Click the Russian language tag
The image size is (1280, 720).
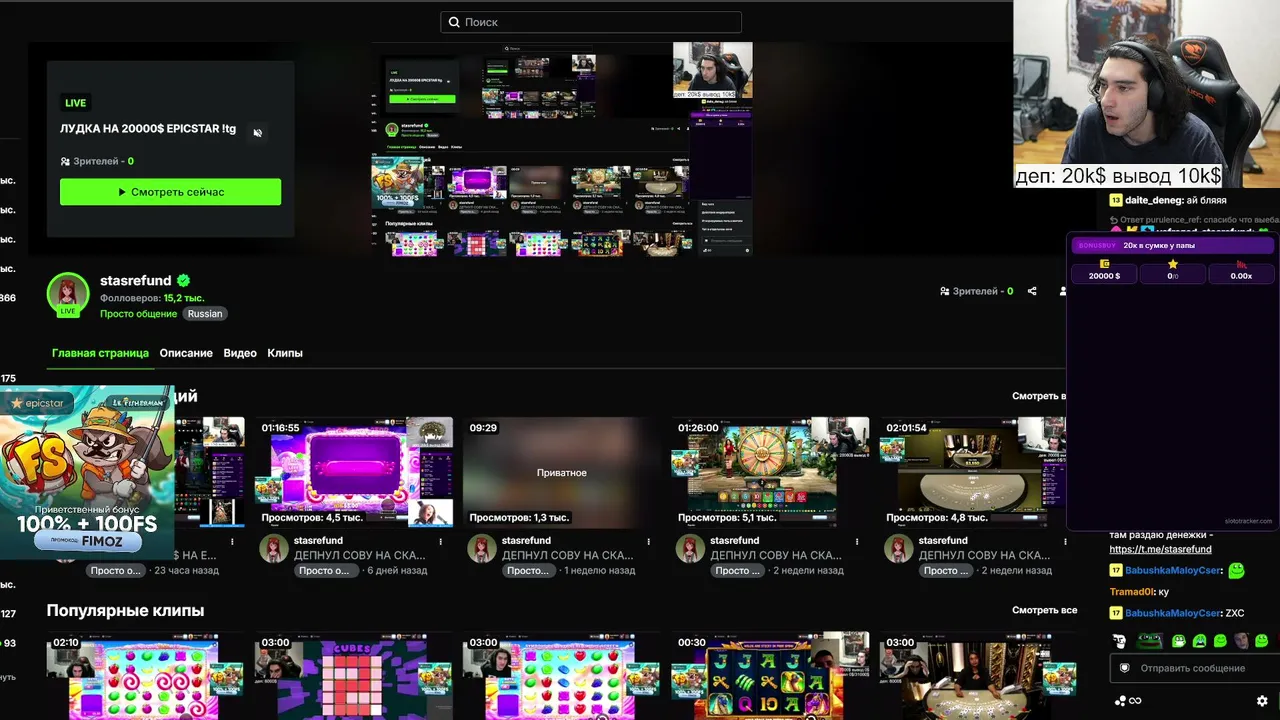click(x=205, y=314)
